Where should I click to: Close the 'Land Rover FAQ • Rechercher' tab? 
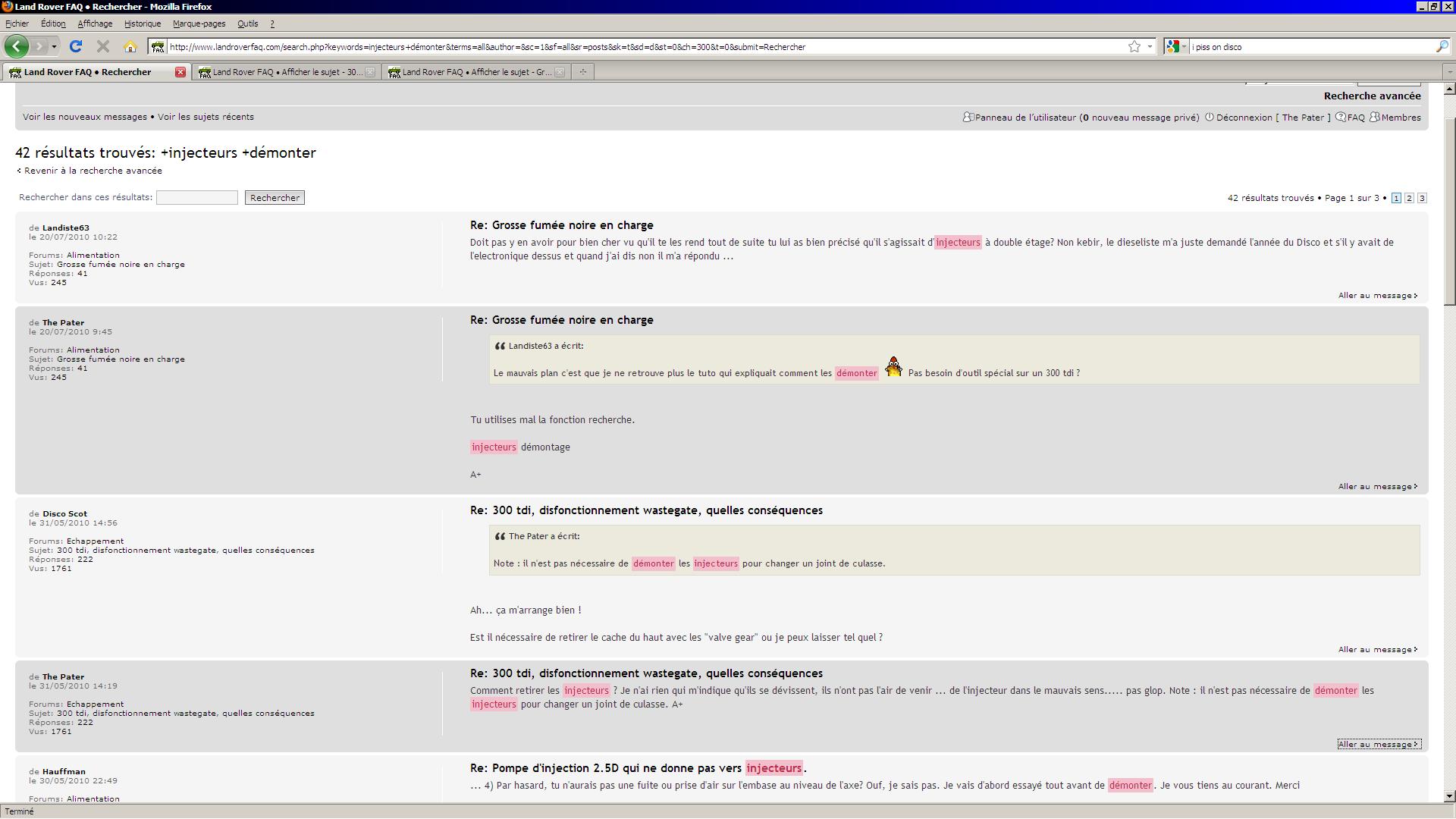click(180, 72)
